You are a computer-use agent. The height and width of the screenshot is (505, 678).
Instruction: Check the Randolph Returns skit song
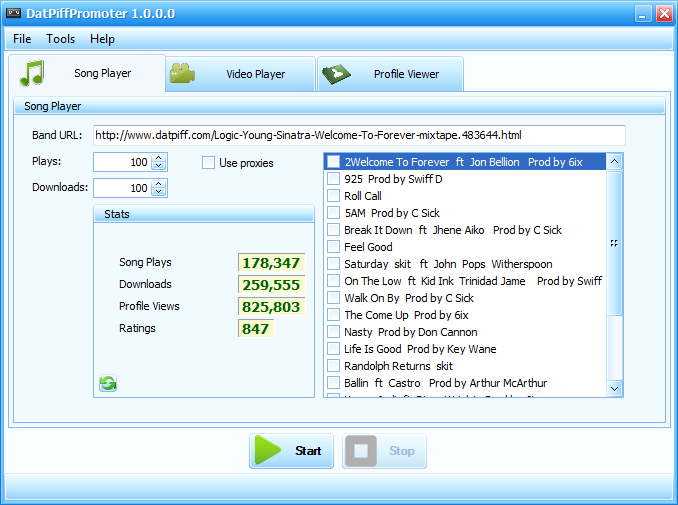coord(333,366)
